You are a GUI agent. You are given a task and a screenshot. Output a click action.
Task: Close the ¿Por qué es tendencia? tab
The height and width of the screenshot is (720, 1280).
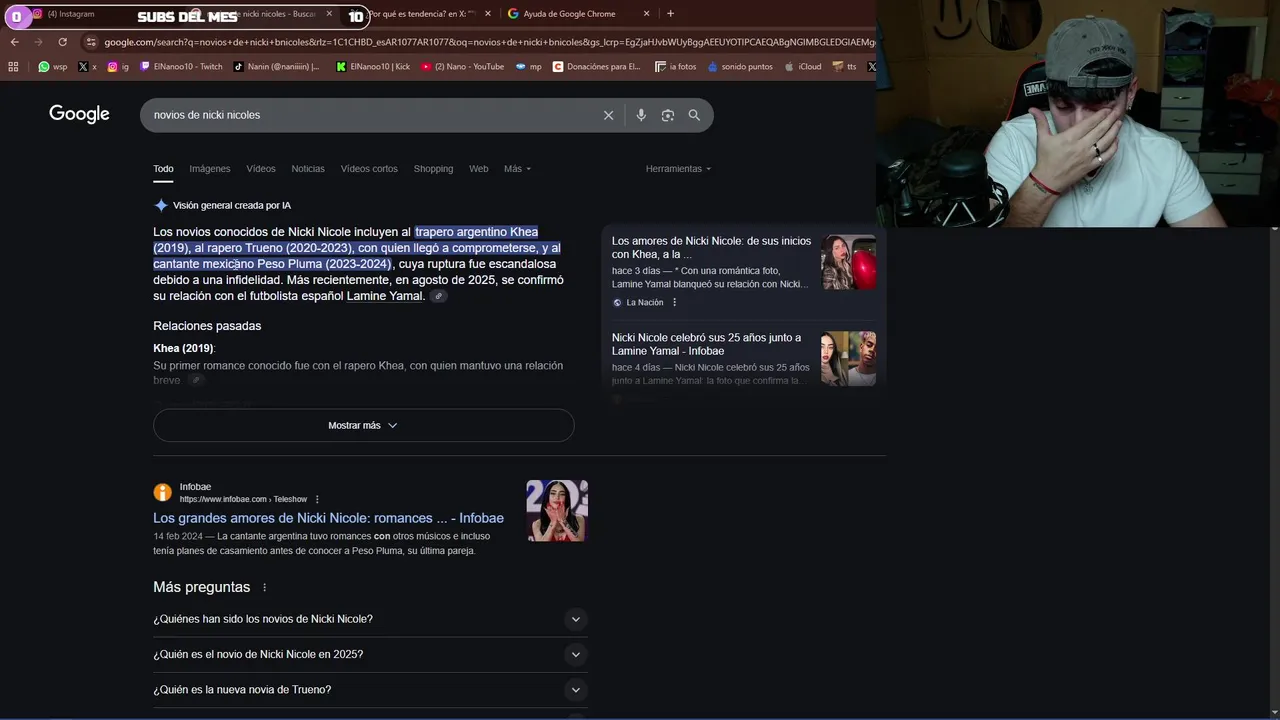(488, 14)
